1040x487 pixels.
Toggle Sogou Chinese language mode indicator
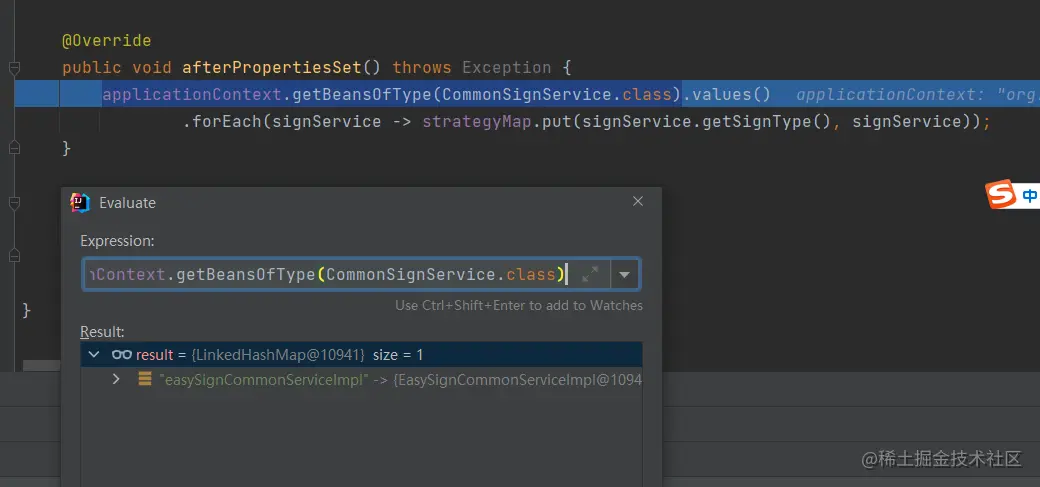tap(1029, 195)
